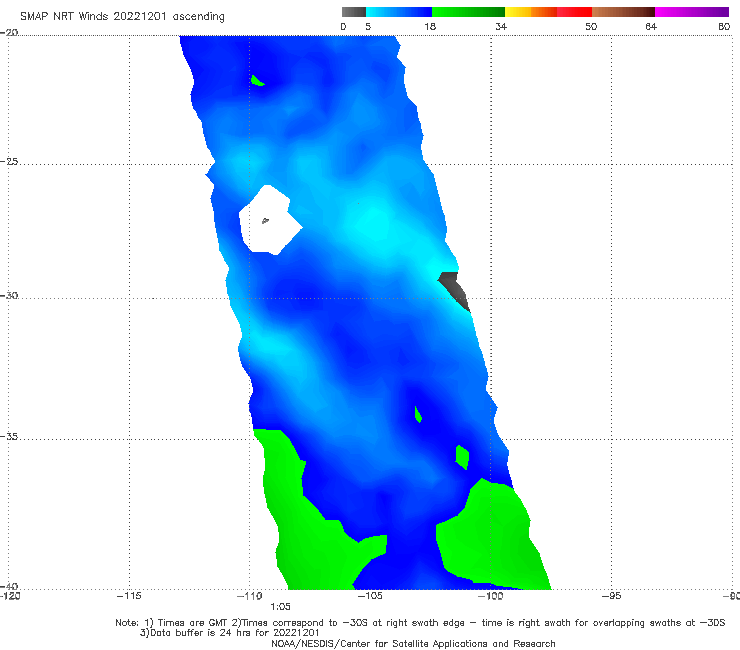Screen dimensions: 740x650
Task: Click the yellow-to-red 34-50 colorbar segment
Action: coord(548,12)
